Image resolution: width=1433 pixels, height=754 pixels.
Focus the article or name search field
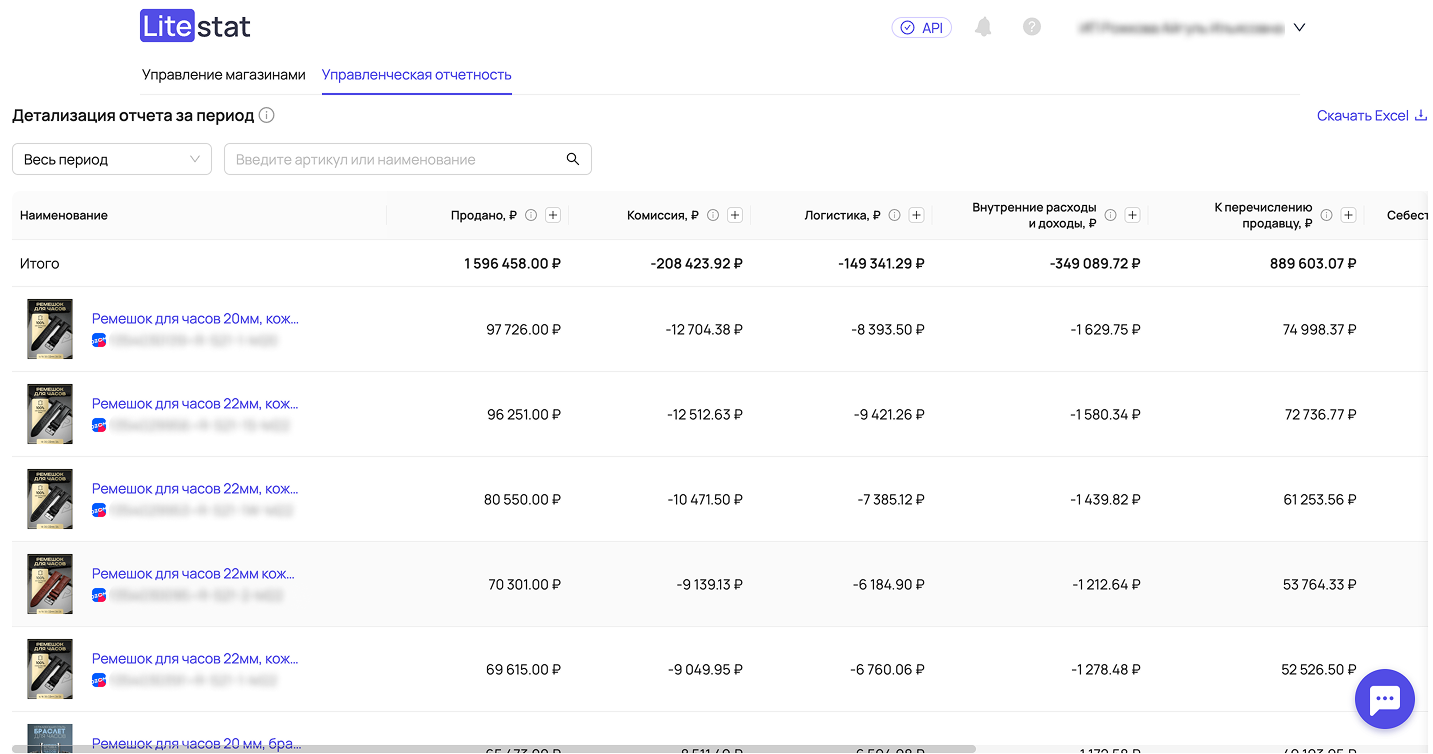click(x=395, y=159)
